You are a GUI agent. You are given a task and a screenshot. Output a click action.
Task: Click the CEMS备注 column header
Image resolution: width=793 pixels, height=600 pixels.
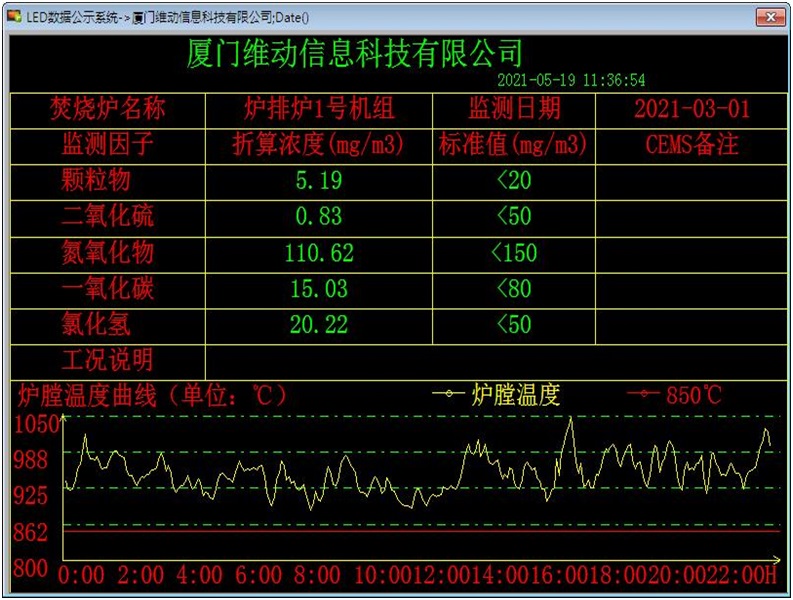pyautogui.click(x=691, y=145)
